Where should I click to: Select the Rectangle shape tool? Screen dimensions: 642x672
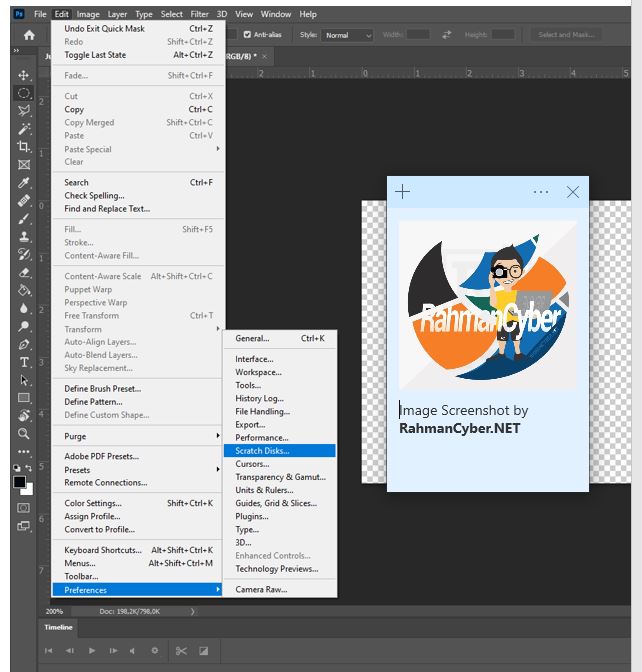[24, 398]
